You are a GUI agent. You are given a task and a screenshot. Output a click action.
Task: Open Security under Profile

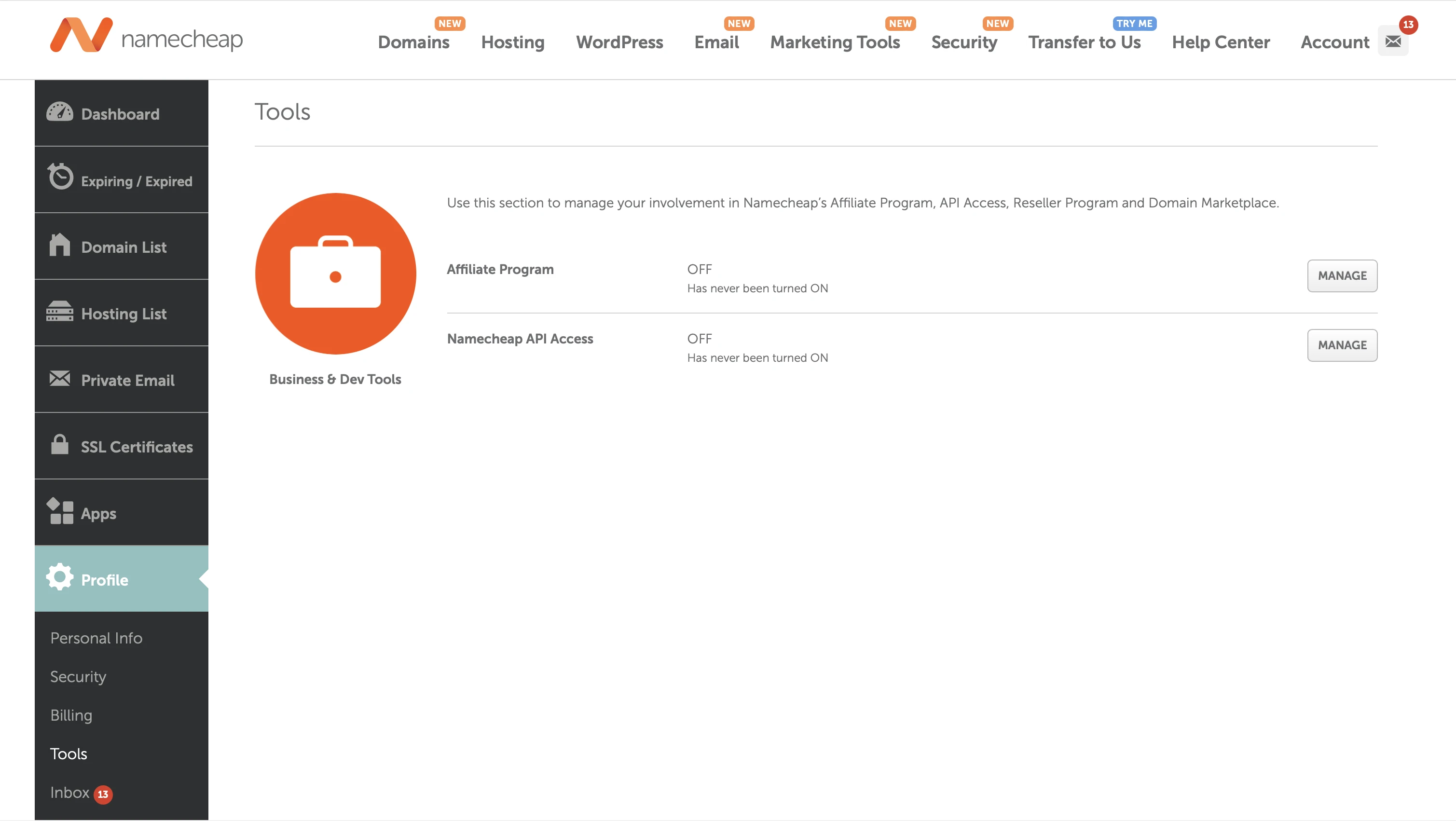click(78, 677)
